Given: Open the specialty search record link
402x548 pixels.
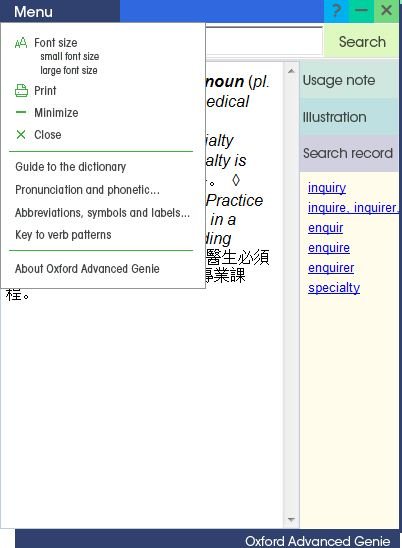Looking at the screenshot, I should pyautogui.click(x=334, y=288).
